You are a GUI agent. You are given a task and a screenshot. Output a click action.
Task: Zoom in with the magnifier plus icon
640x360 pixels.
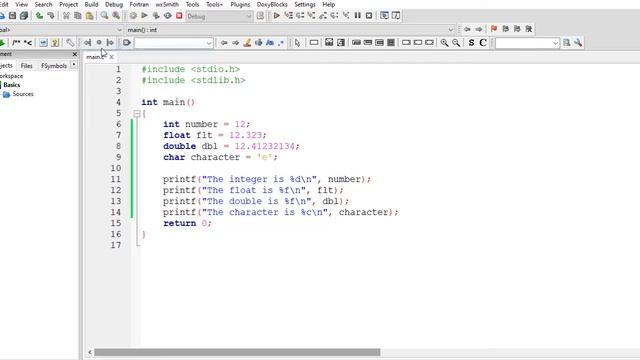click(x=444, y=42)
